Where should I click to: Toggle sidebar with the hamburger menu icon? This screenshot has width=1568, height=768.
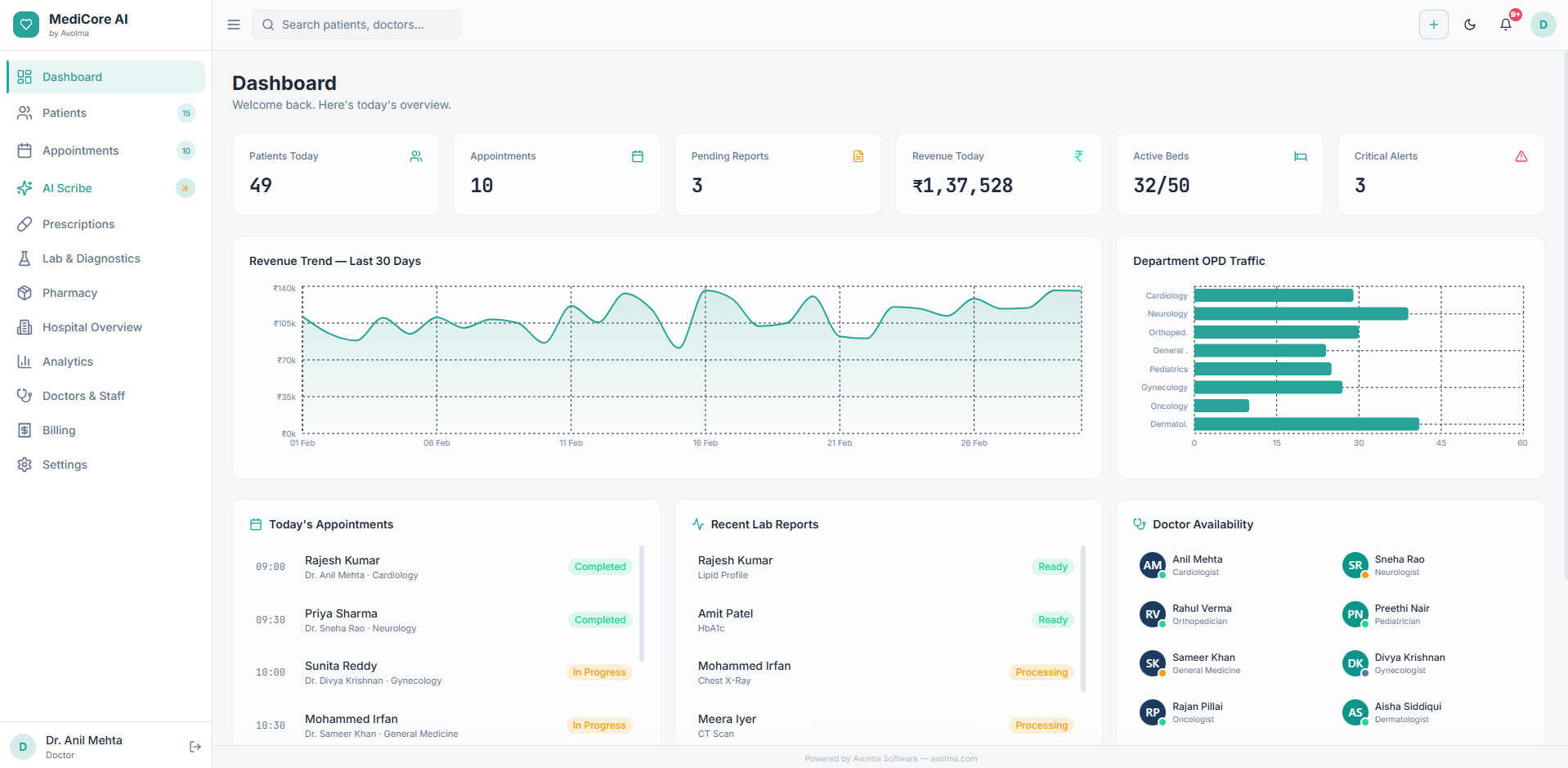pos(234,25)
